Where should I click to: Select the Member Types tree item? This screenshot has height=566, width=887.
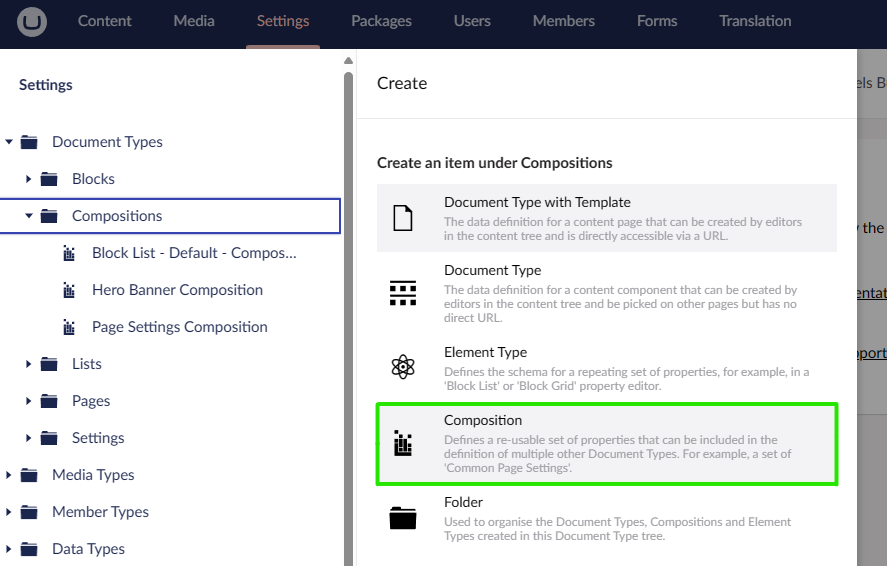click(x=101, y=512)
